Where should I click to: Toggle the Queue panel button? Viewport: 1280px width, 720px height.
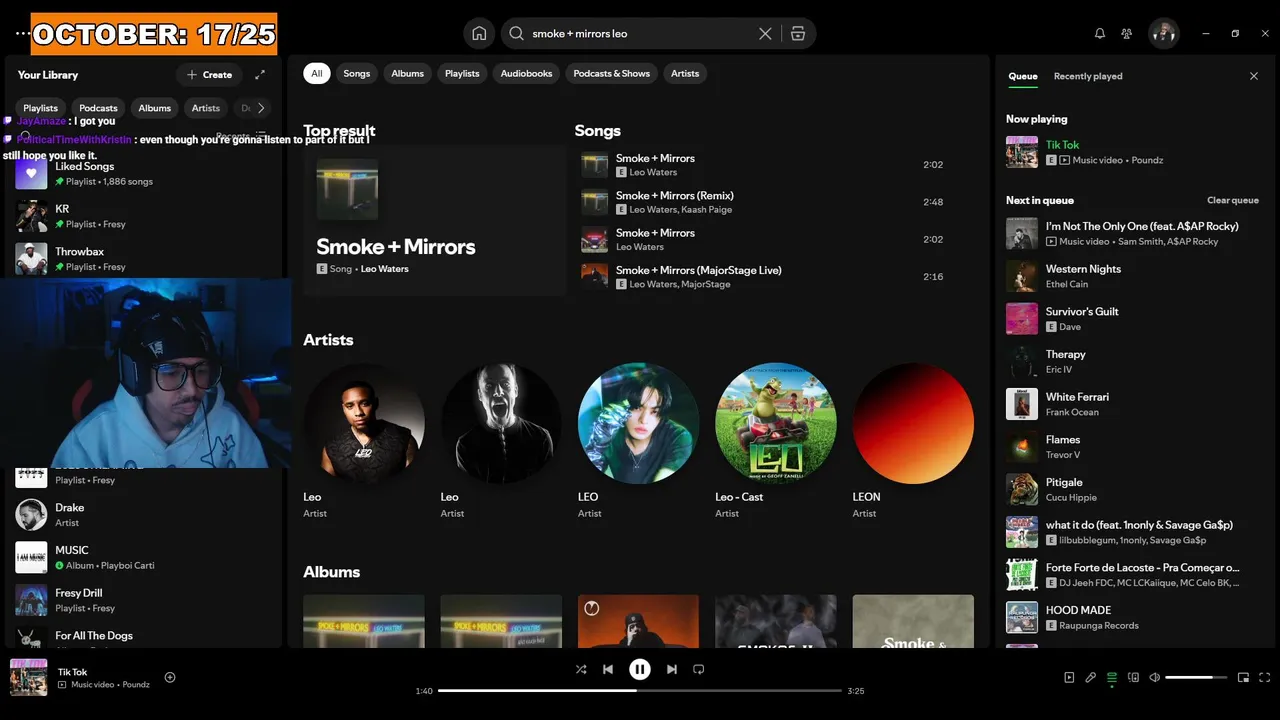[1112, 677]
